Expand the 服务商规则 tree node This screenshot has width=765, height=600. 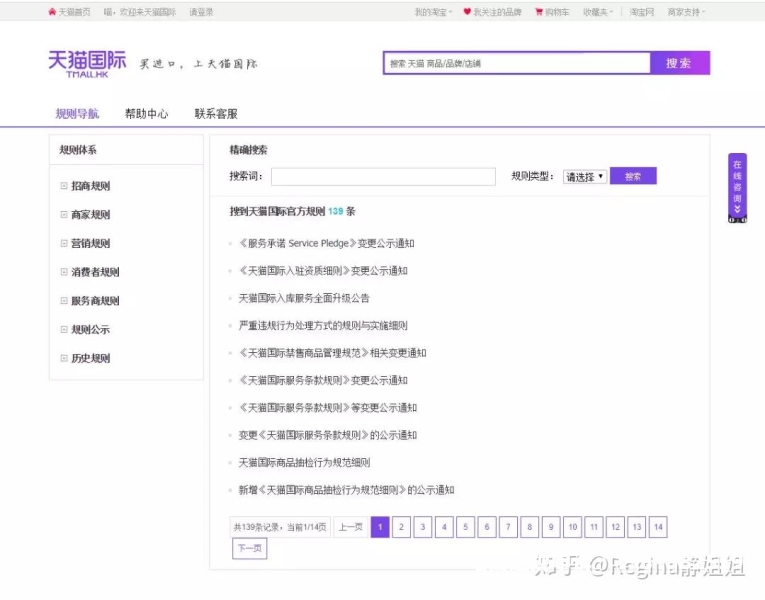click(64, 300)
